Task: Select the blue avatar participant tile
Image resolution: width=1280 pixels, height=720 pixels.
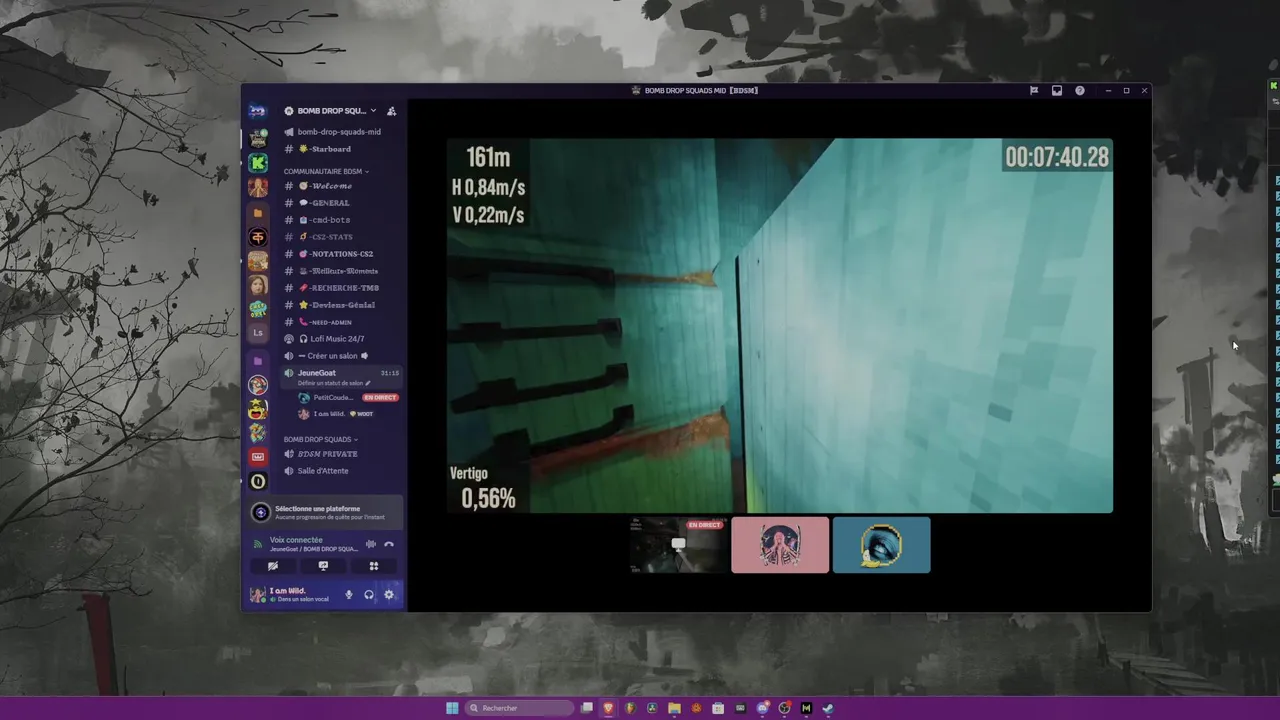Action: [x=881, y=545]
